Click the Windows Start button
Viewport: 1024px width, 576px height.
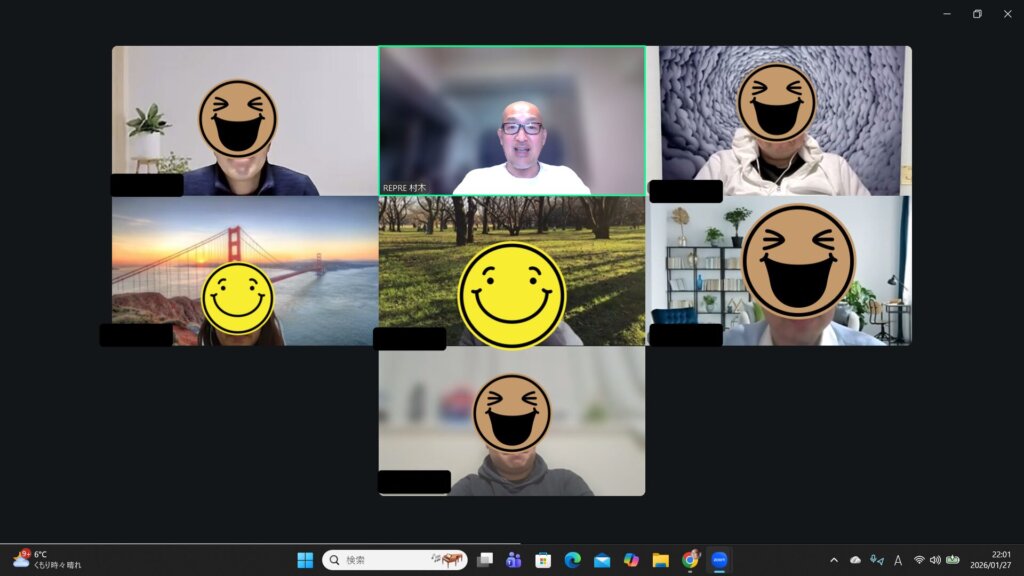pos(305,560)
